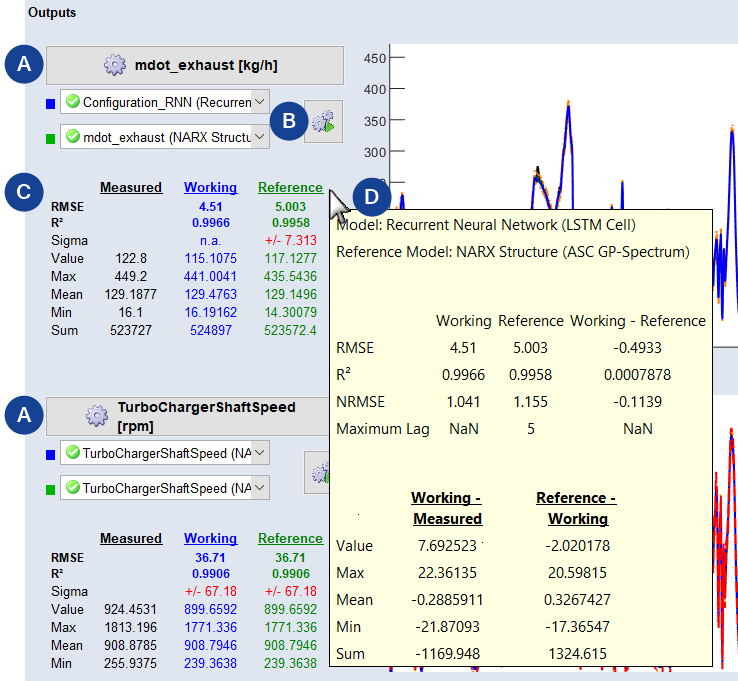Click callout marker D on the tooltip
738x681 pixels.
tap(371, 198)
